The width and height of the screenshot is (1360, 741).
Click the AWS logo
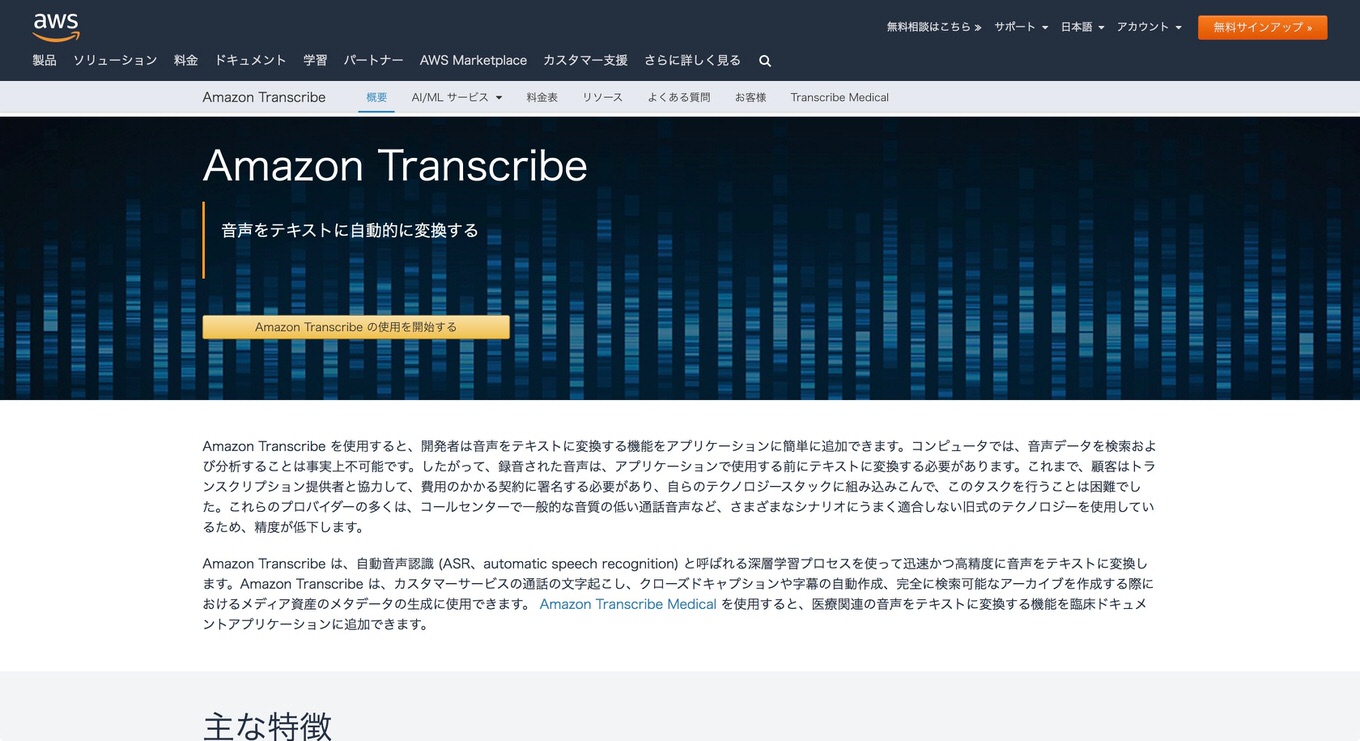[x=56, y=27]
